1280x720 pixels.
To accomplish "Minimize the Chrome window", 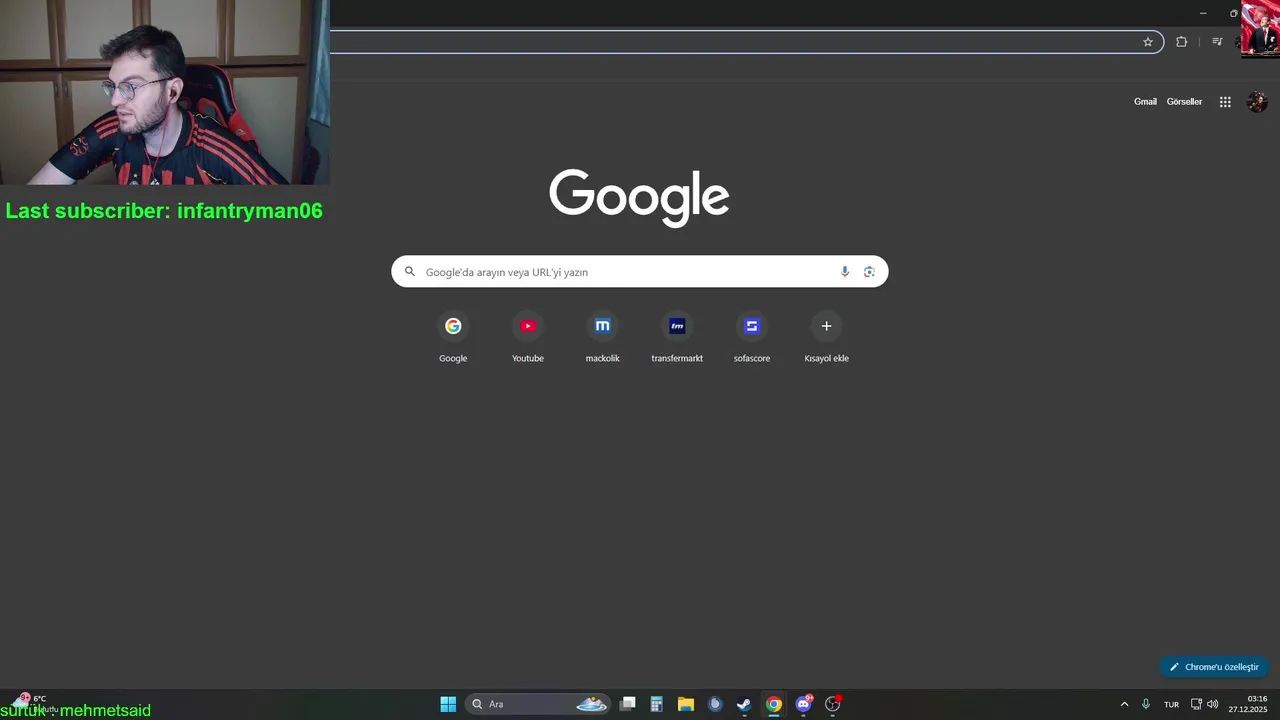I will (x=1203, y=13).
